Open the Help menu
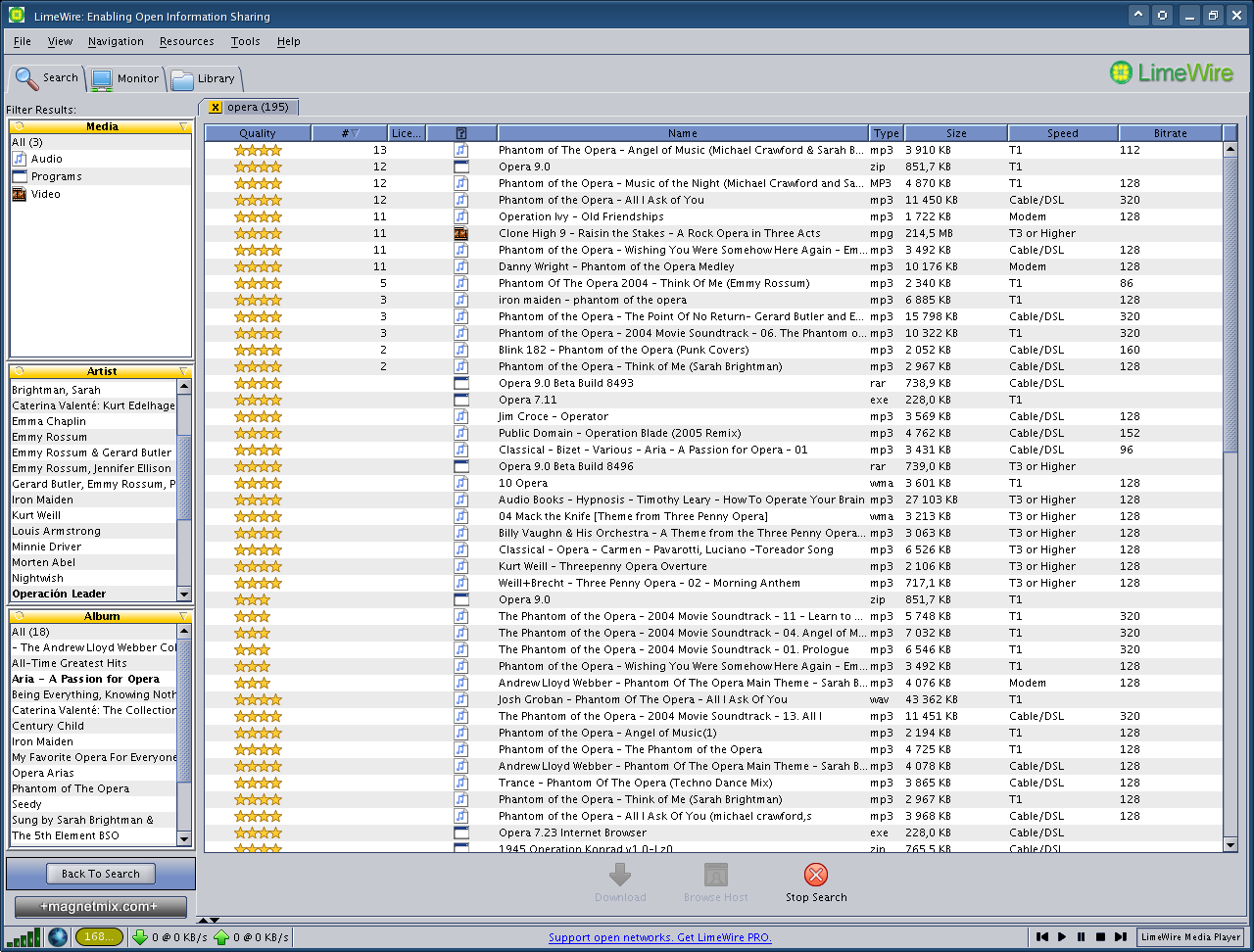Screen dimensions: 1254x952 coord(288,41)
